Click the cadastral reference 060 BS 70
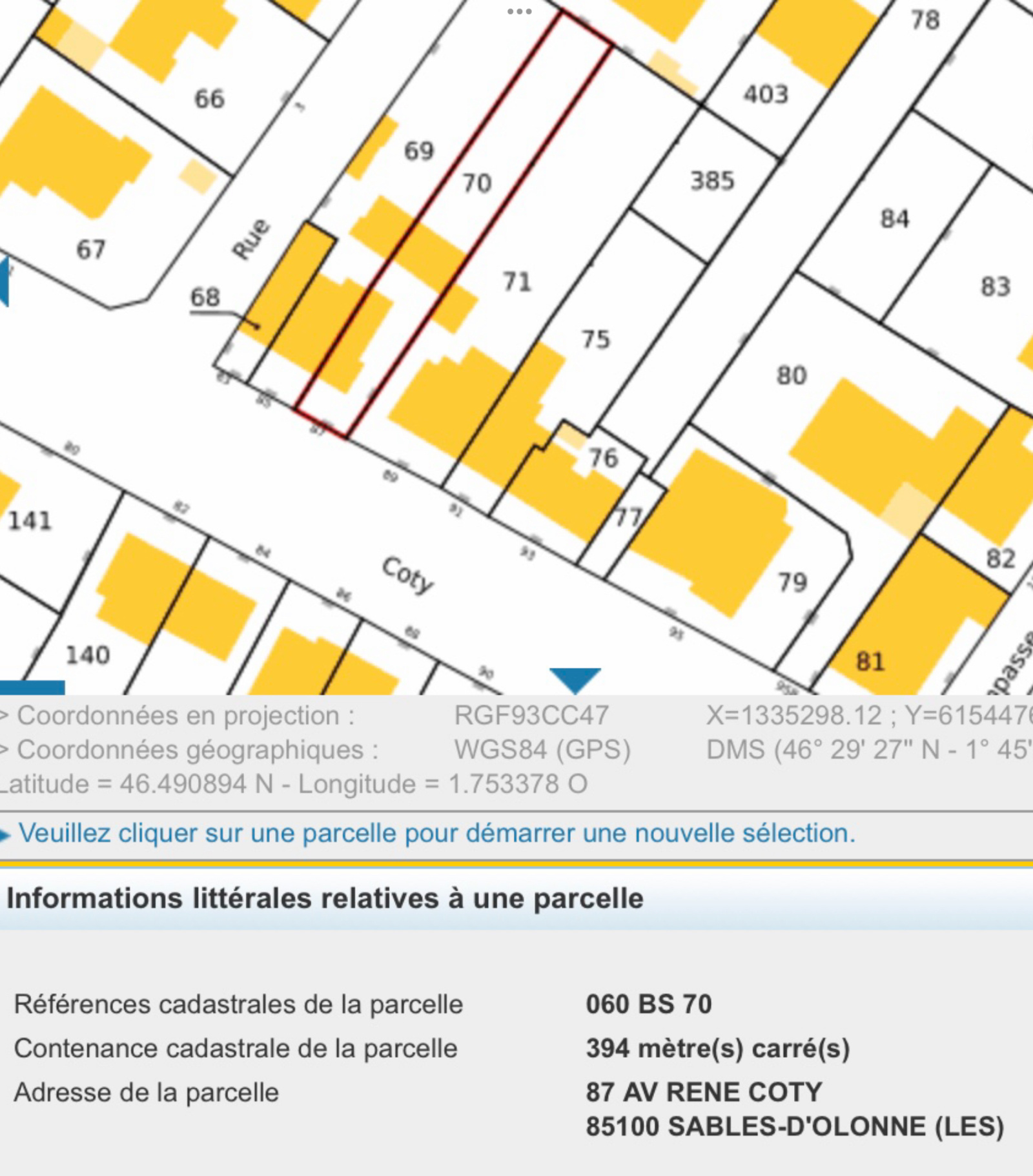Viewport: 1033px width, 1176px height. pos(648,1004)
